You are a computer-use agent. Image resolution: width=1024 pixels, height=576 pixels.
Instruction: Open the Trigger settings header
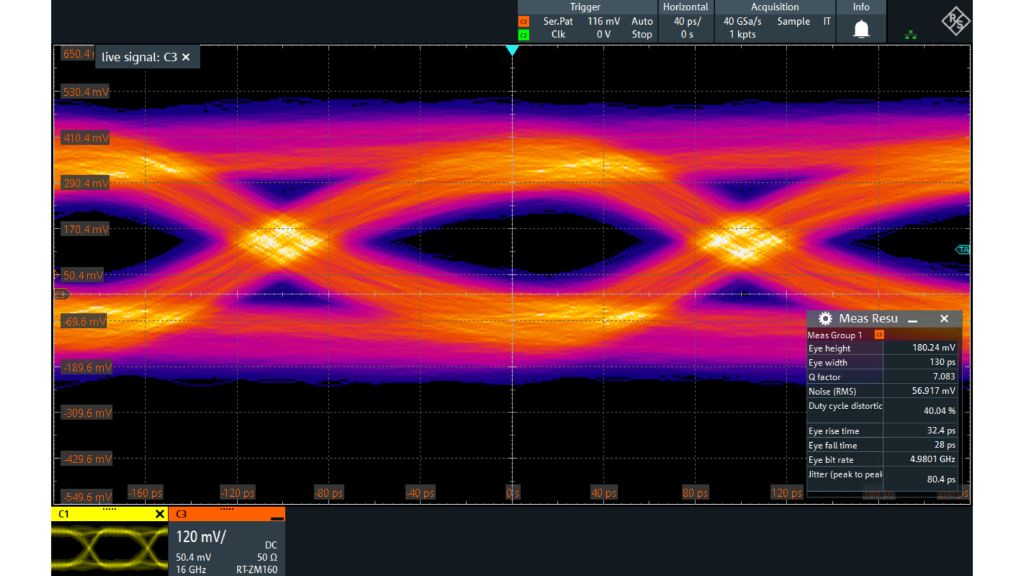[x=585, y=7]
